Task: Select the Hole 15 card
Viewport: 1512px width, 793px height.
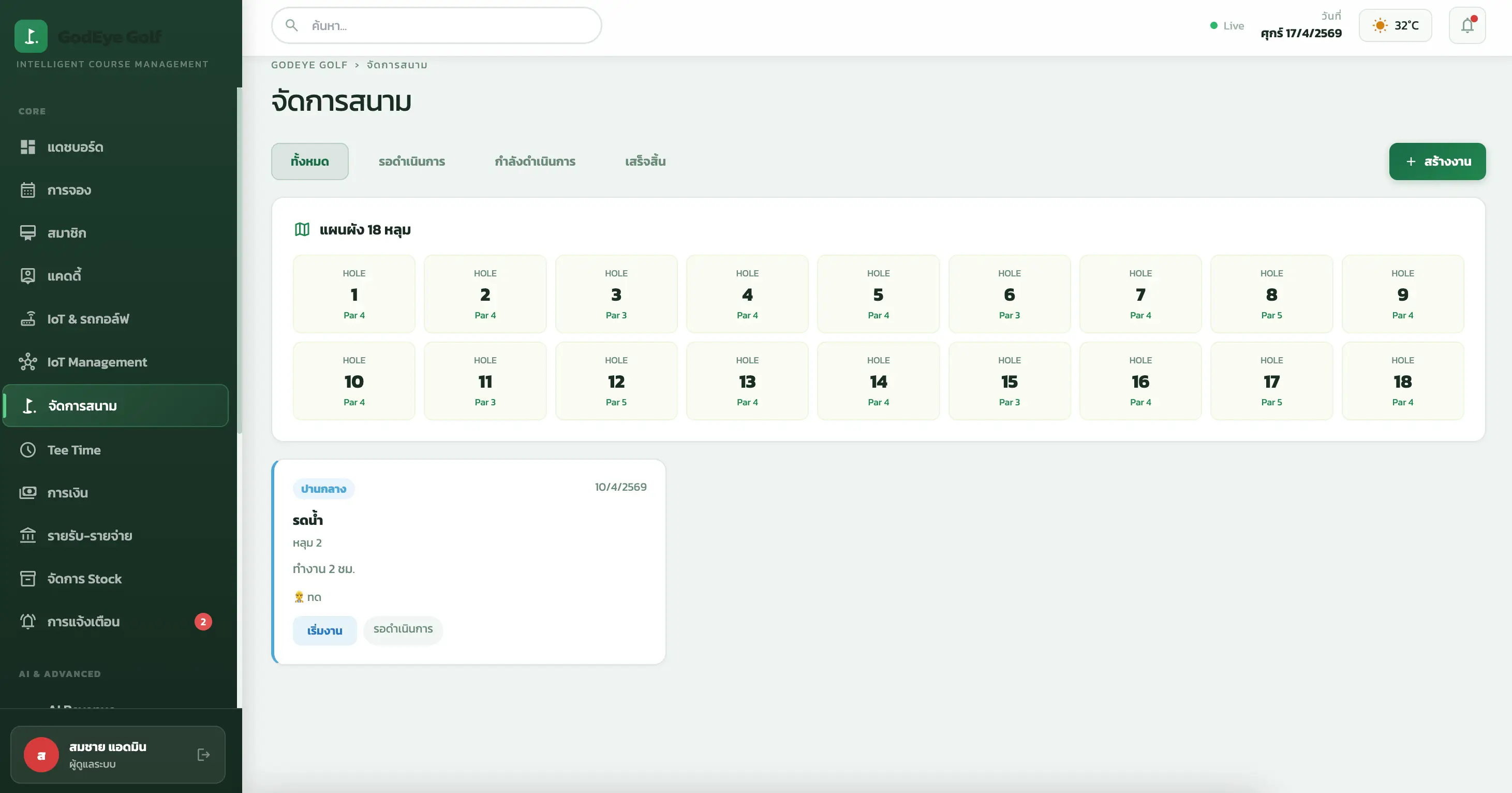Action: pyautogui.click(x=1010, y=381)
